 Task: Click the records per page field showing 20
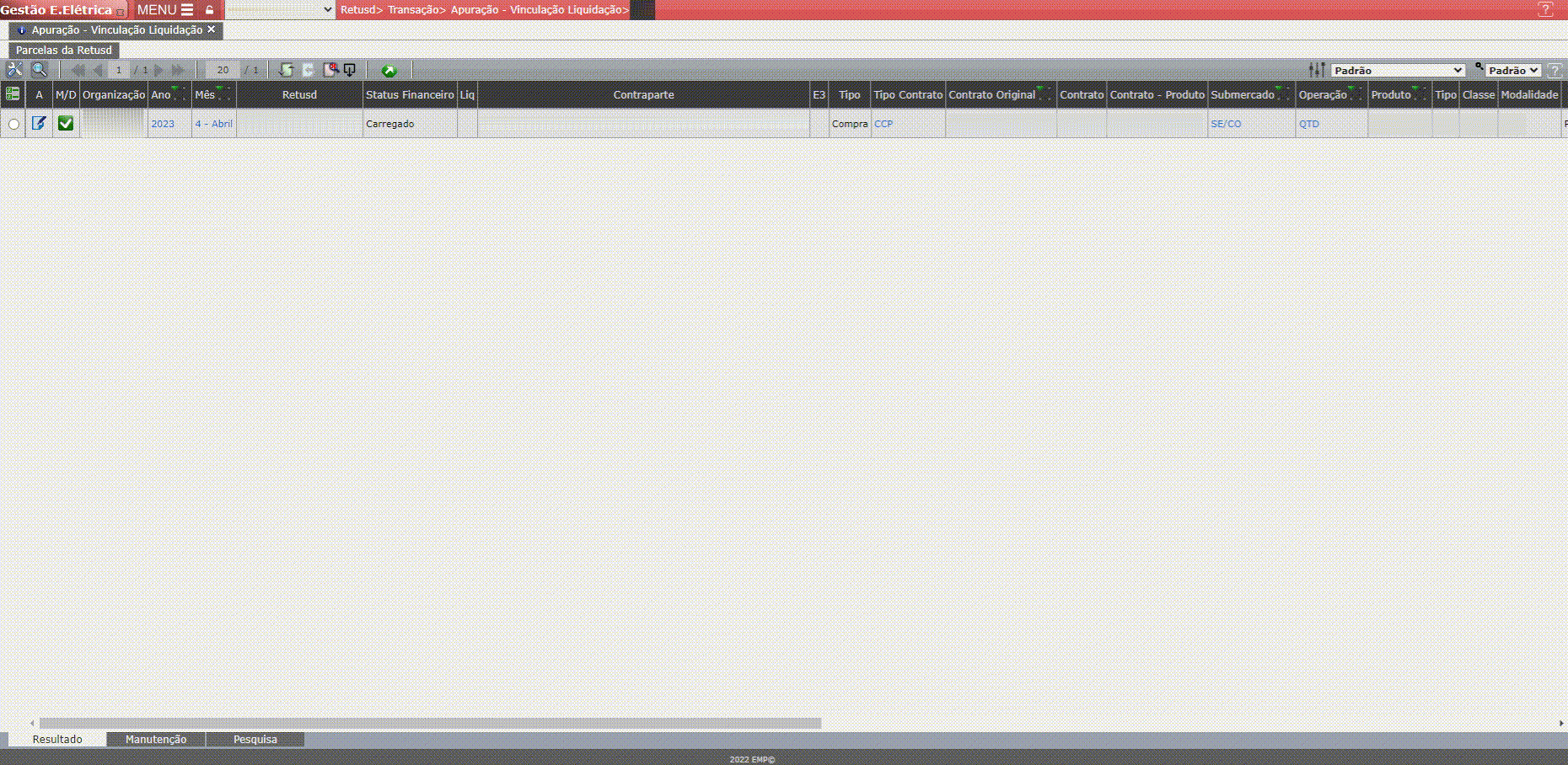[x=223, y=70]
